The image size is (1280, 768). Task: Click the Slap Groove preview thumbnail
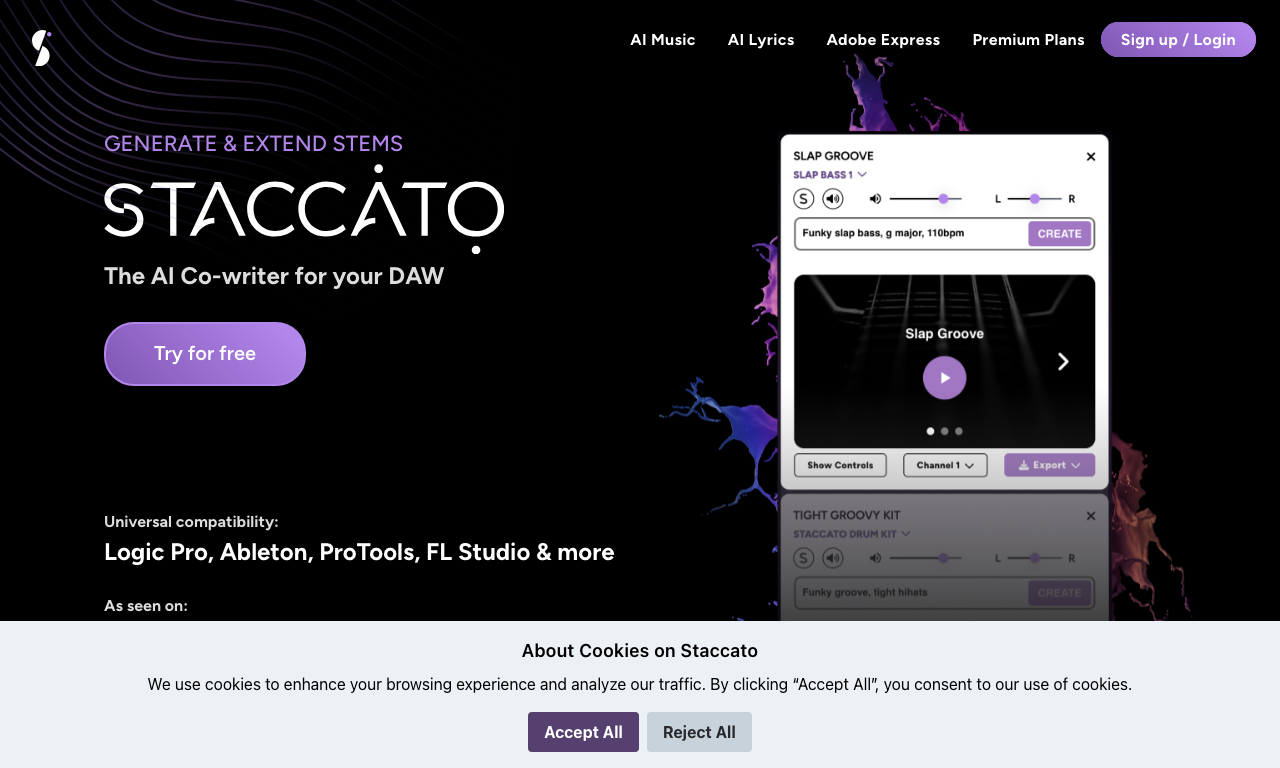click(x=945, y=362)
